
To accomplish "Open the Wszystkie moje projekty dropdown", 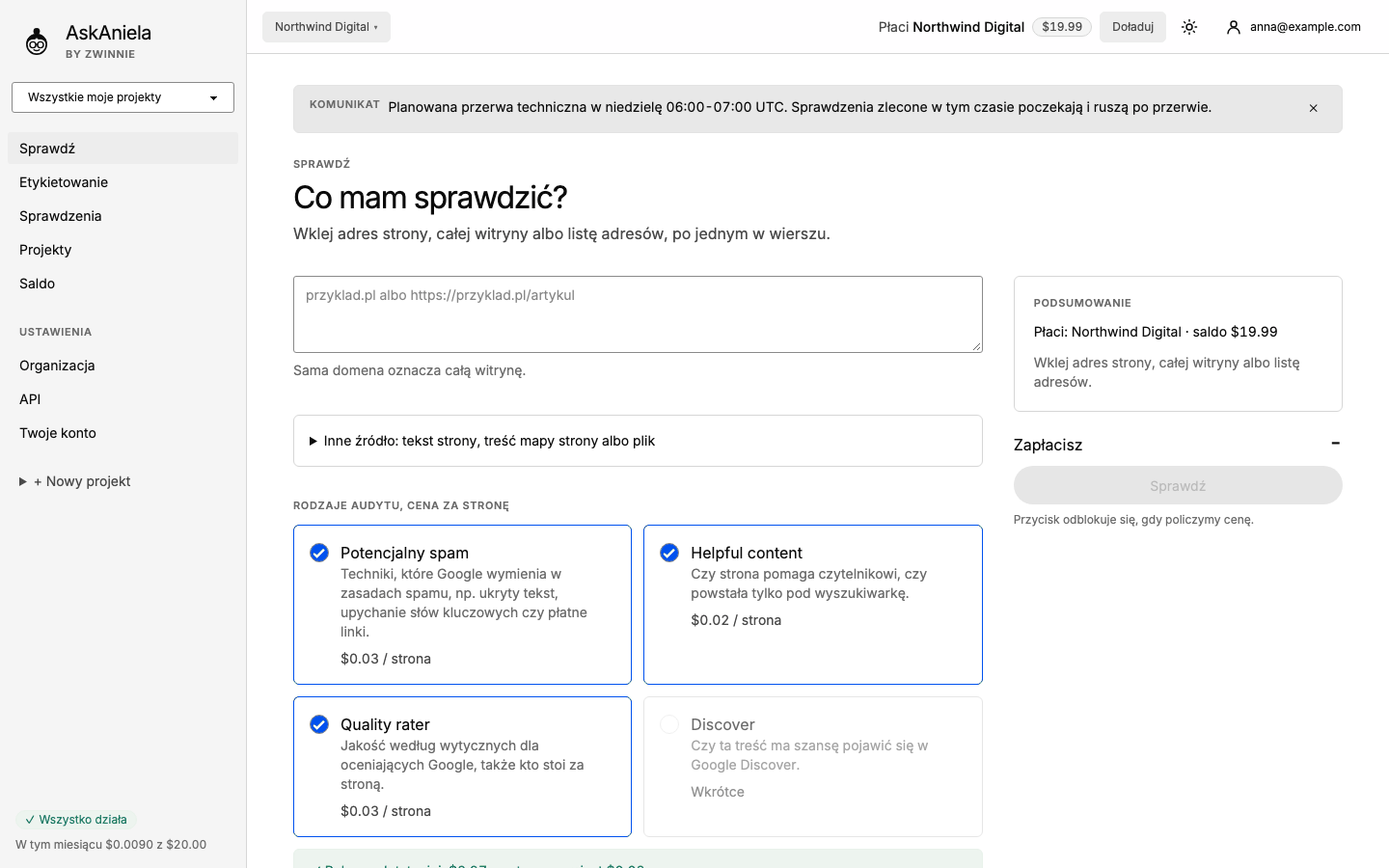I will tap(123, 97).
